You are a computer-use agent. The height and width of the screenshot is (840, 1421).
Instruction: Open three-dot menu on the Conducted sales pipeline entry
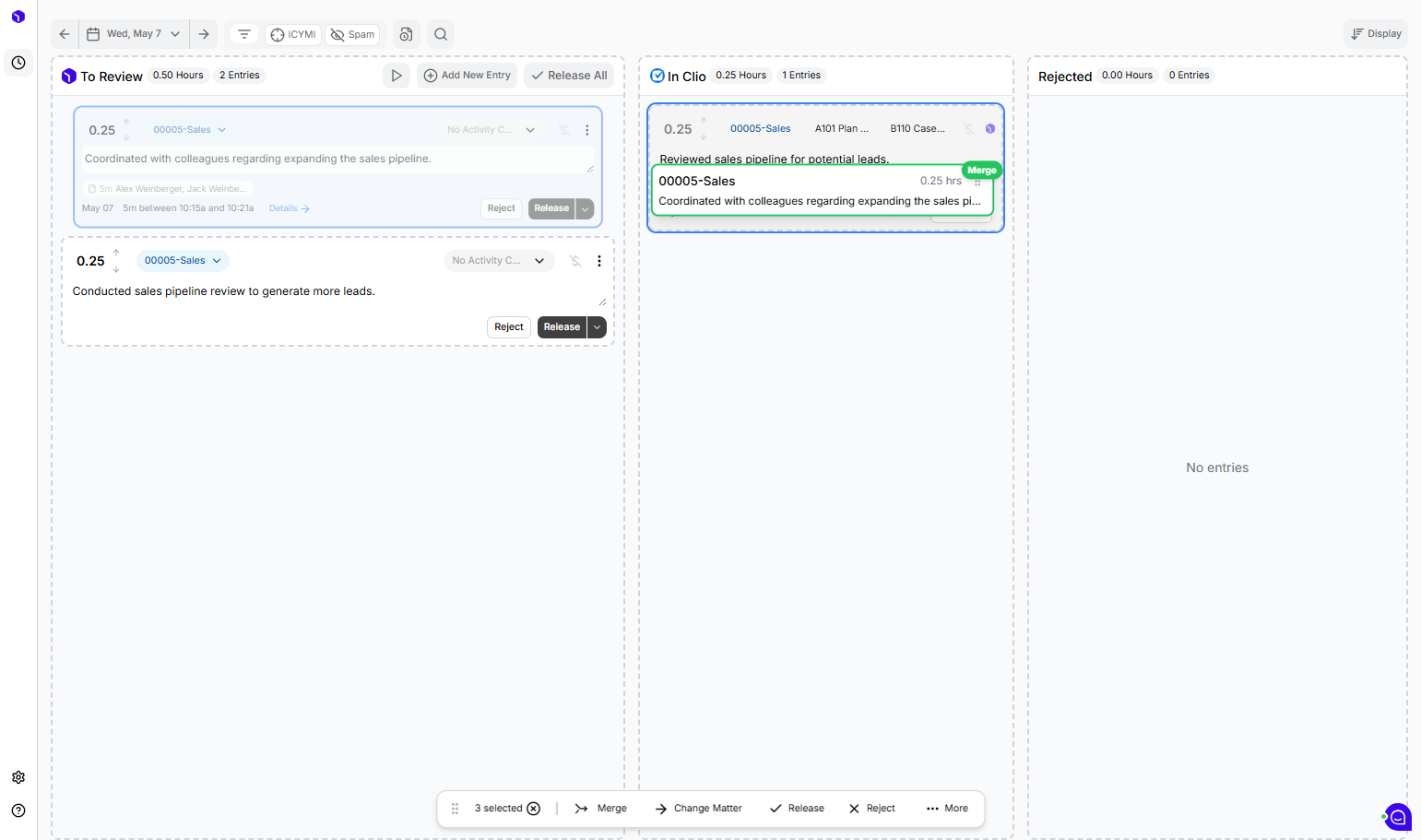(599, 261)
